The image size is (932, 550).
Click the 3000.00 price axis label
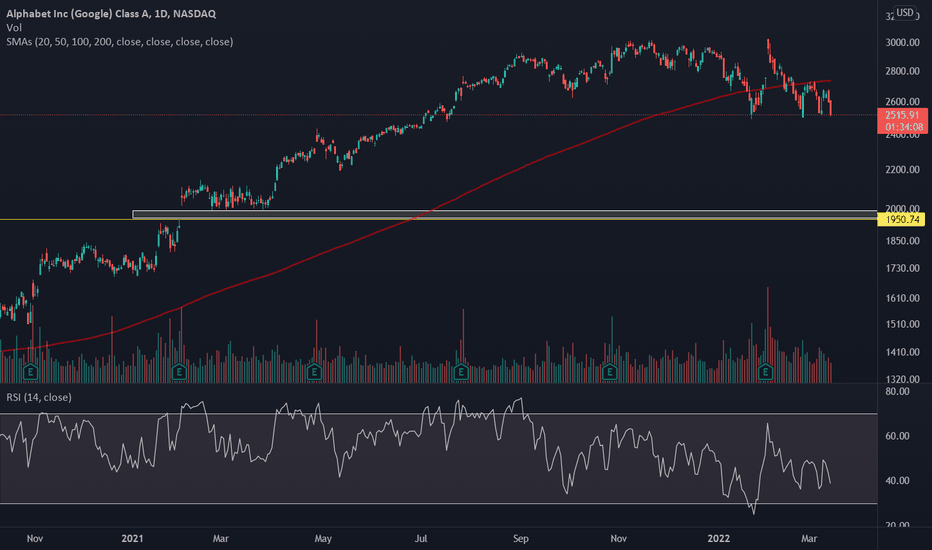pos(902,42)
